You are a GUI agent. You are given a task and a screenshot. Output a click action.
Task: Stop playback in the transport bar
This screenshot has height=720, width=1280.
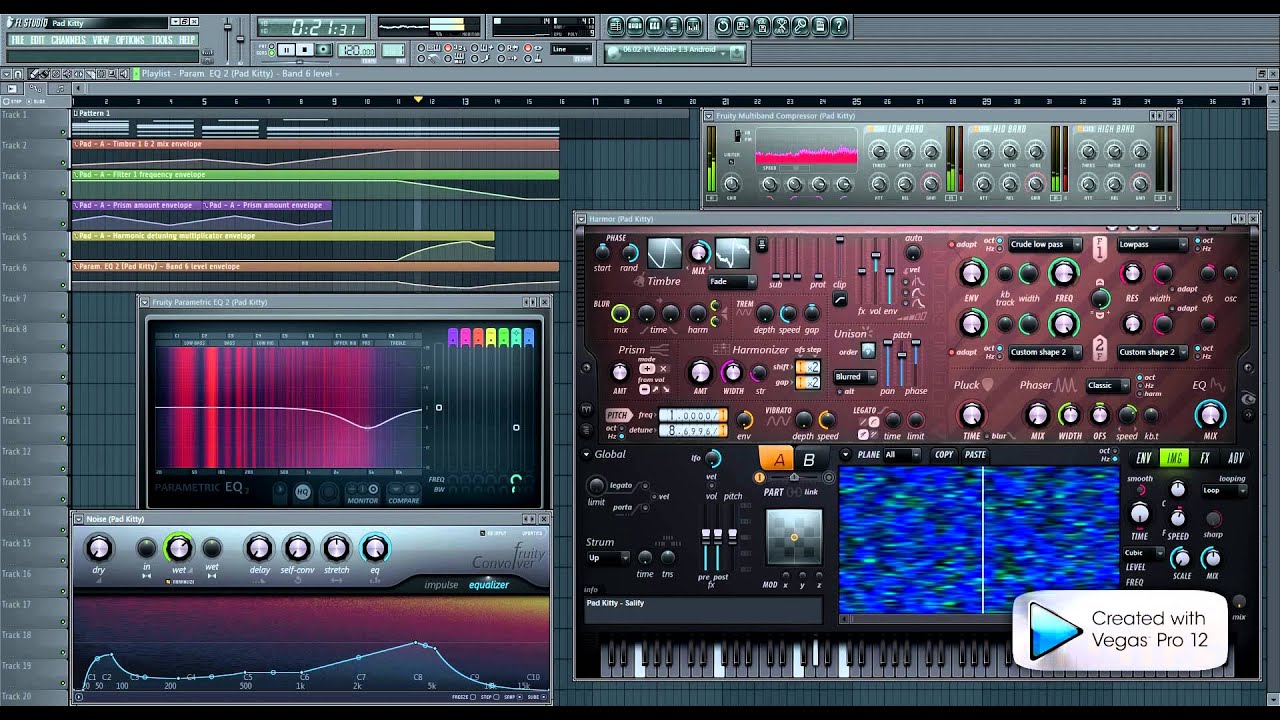305,49
